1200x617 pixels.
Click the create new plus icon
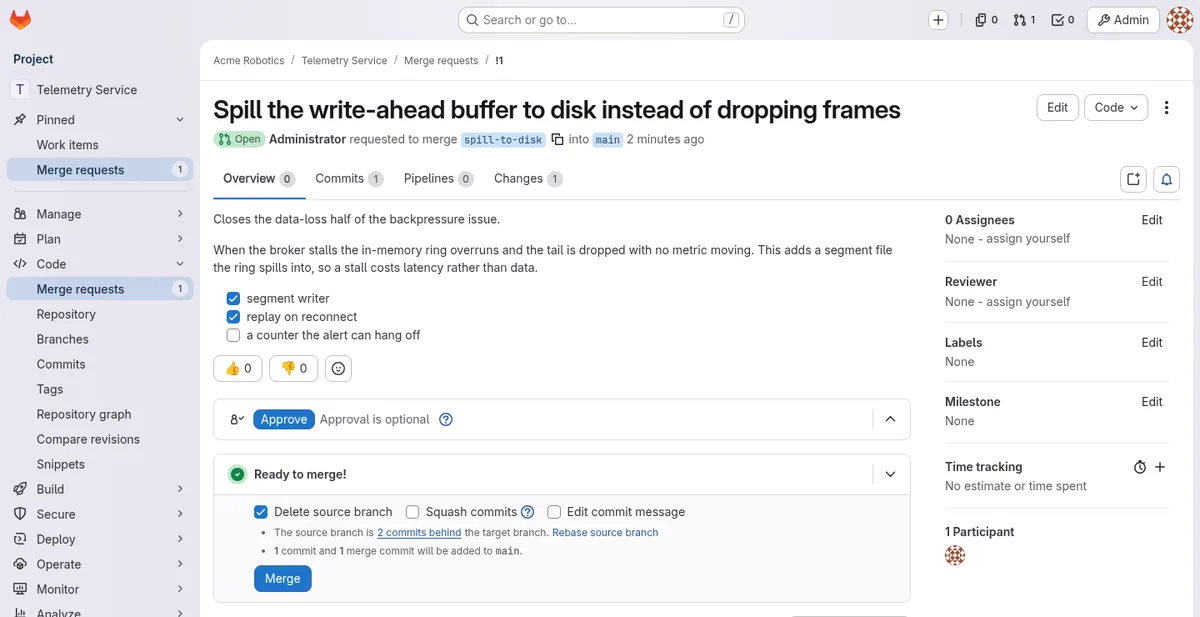coord(938,20)
